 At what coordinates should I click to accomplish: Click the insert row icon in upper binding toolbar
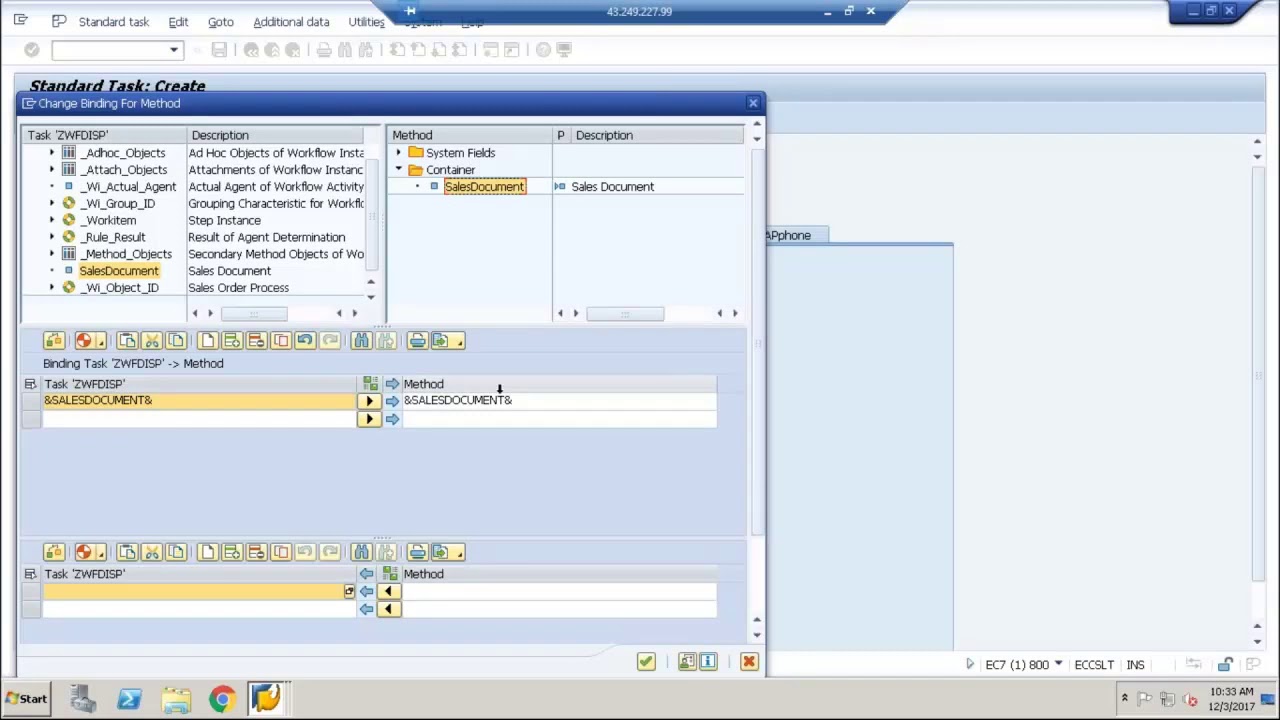click(231, 341)
